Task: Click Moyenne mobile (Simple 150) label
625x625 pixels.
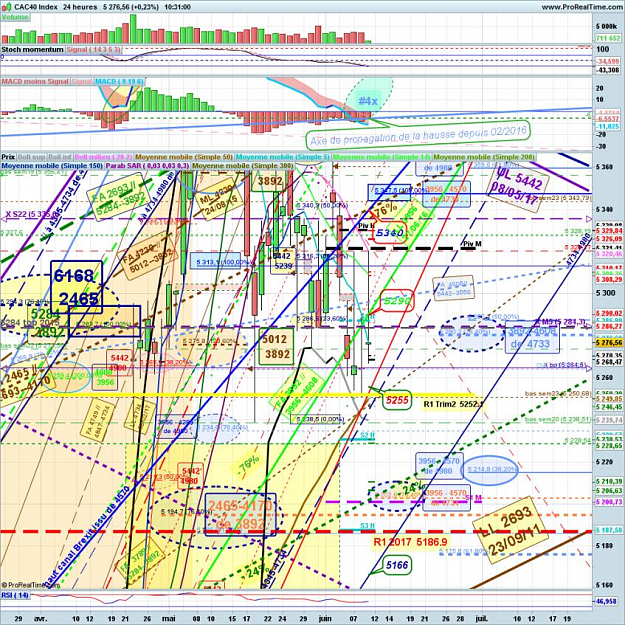Action: tap(52, 165)
